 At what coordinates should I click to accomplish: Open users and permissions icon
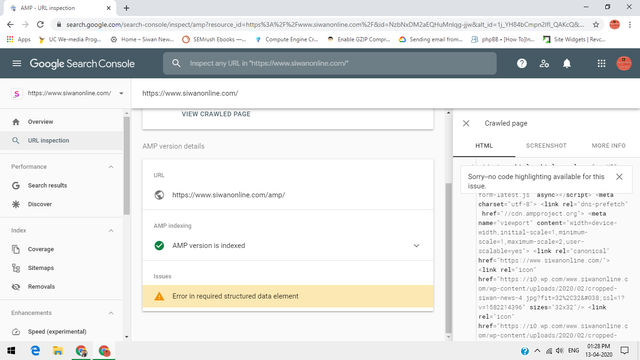[x=544, y=63]
